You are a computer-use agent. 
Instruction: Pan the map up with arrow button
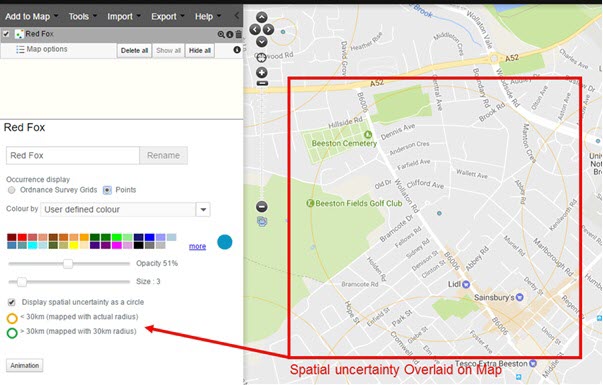click(x=262, y=17)
